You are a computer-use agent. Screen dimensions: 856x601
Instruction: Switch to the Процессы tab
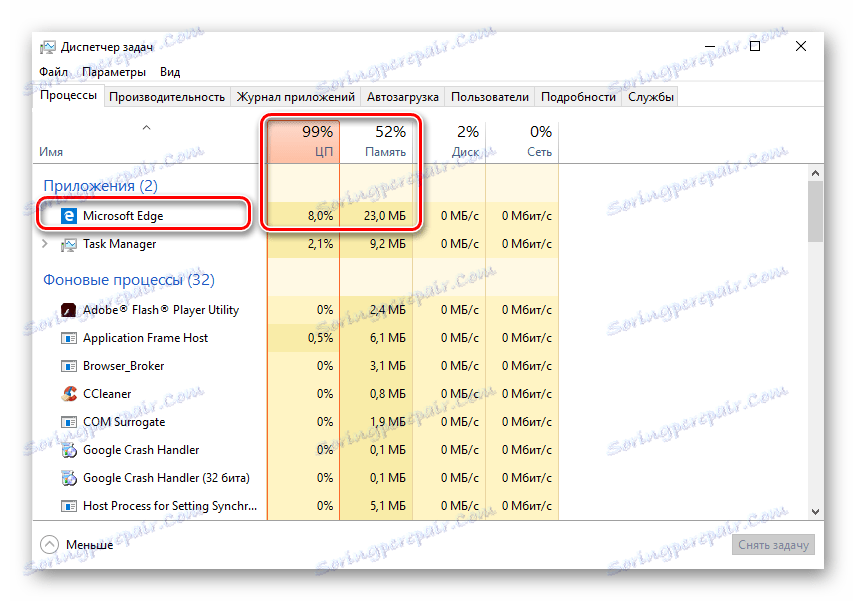tap(68, 96)
